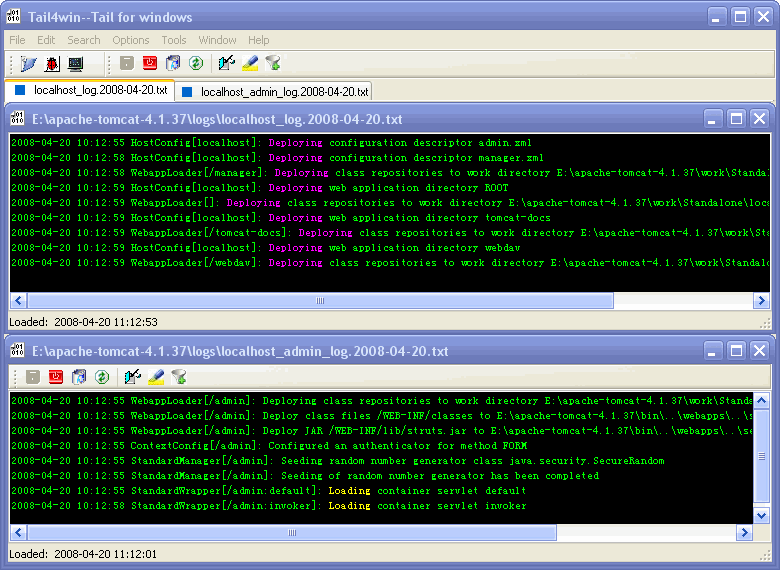This screenshot has height=570, width=780.
Task: Click the red power stop icon in main toolbar
Action: pos(150,63)
